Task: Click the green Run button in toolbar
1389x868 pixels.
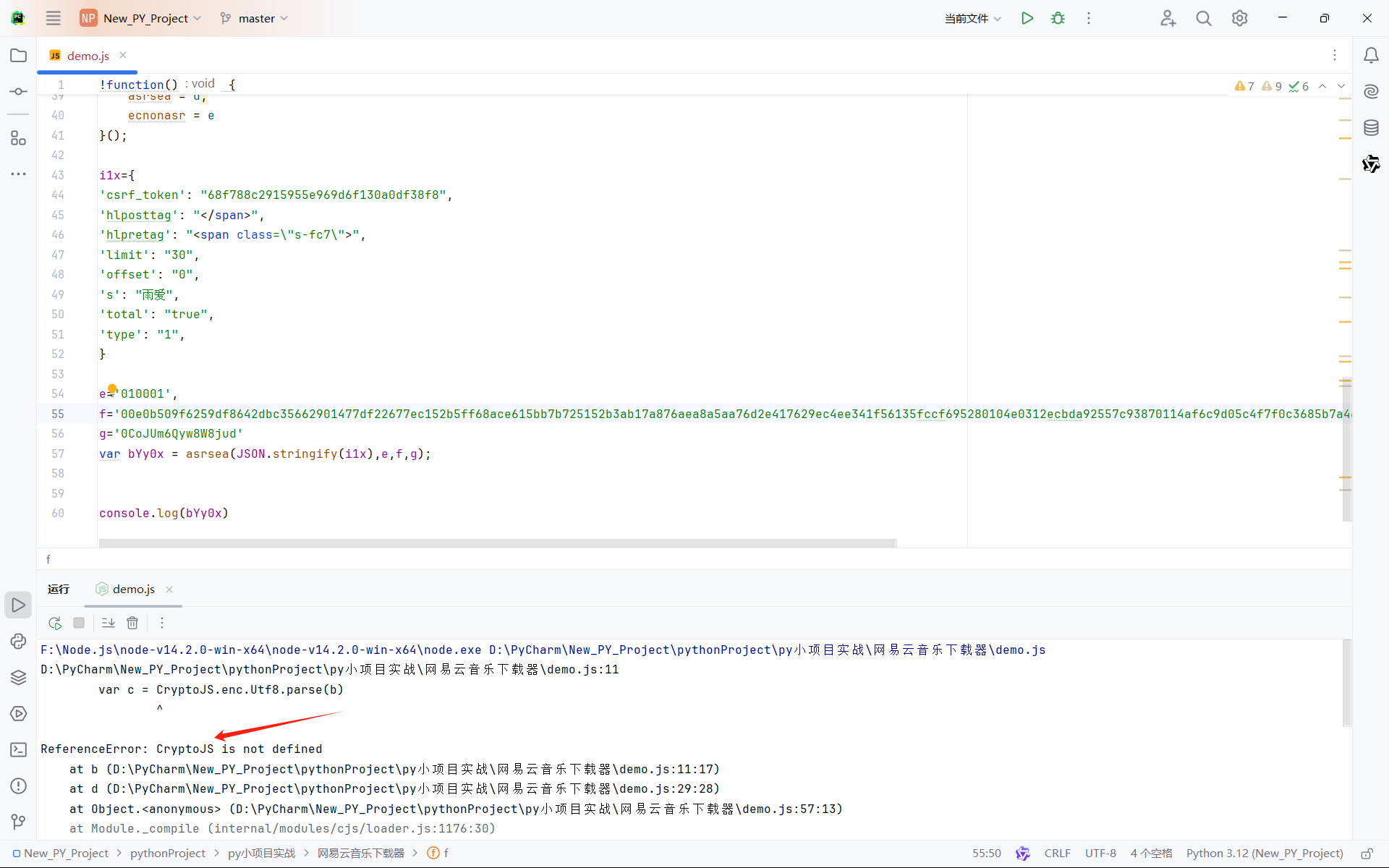Action: [x=1027, y=18]
